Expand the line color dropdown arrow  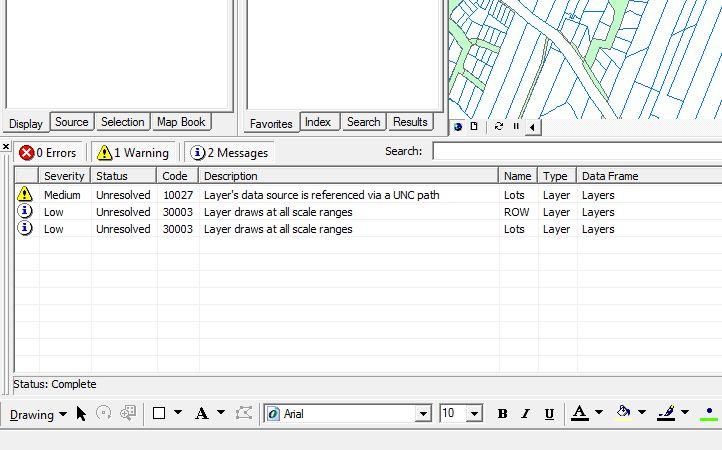click(x=685, y=412)
